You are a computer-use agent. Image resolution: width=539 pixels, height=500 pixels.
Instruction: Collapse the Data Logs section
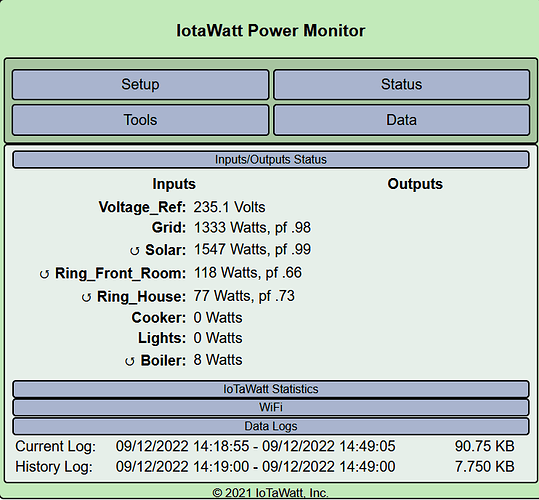tap(271, 426)
